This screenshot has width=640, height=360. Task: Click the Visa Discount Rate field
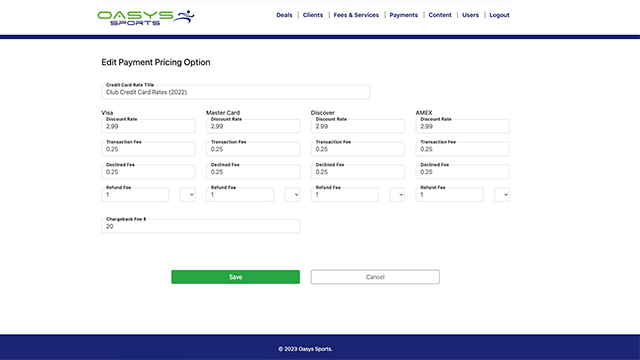coord(148,126)
